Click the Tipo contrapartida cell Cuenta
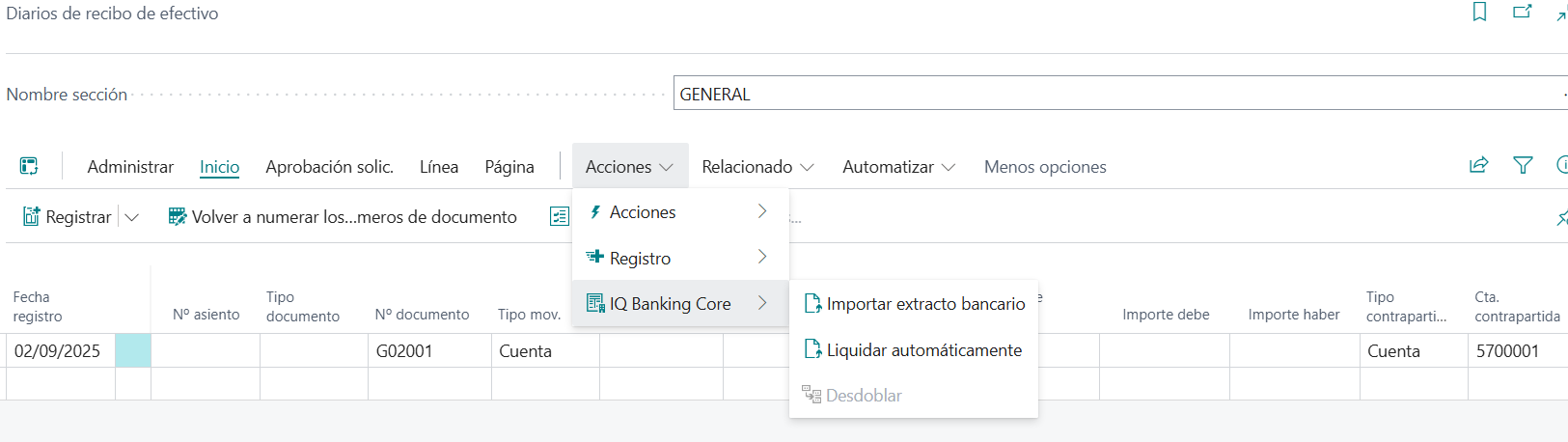The image size is (1568, 442). [x=1414, y=351]
